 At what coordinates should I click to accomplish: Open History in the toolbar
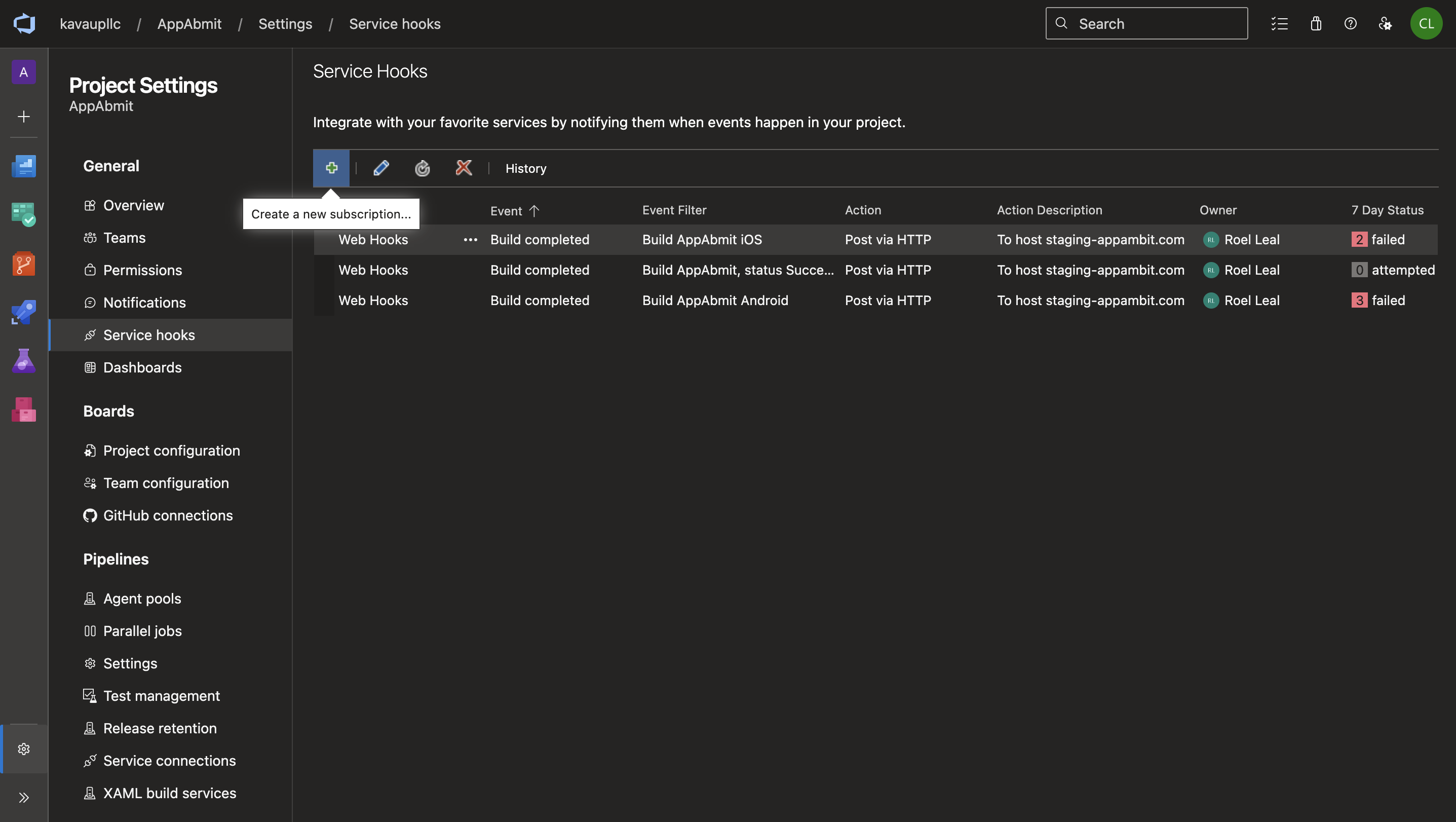click(526, 168)
